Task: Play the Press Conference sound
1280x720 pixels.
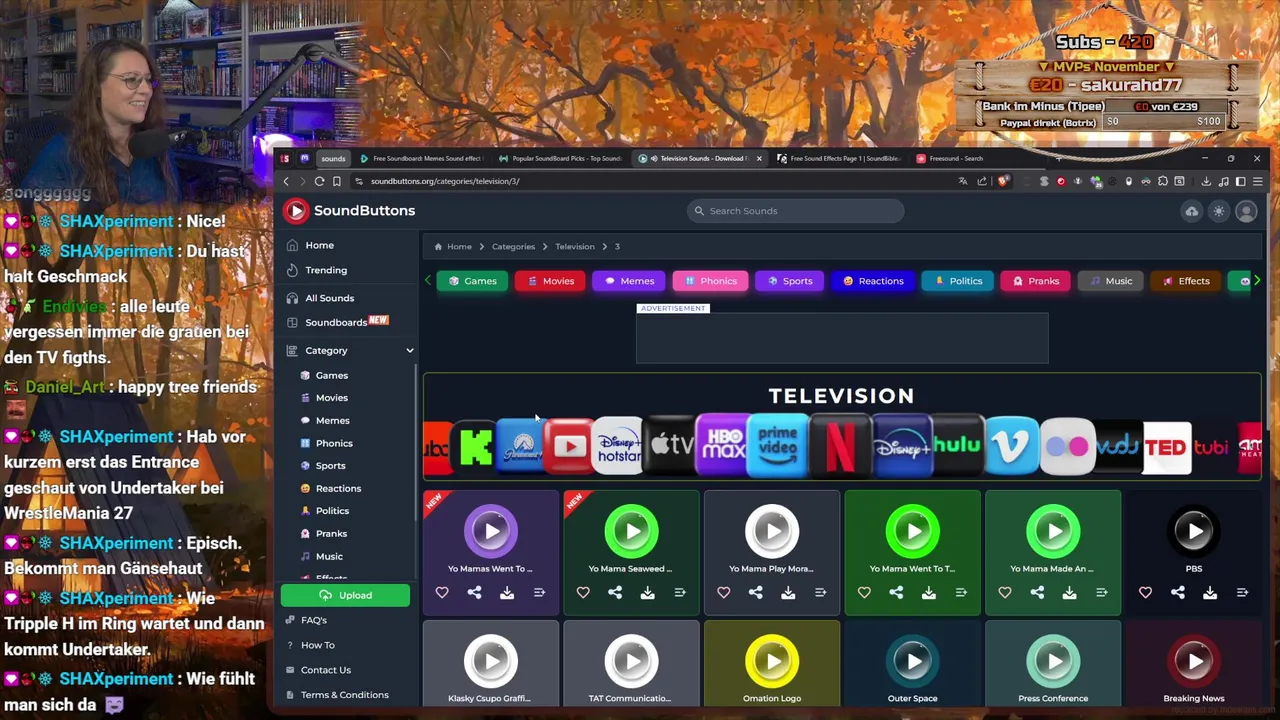Action: [1053, 661]
